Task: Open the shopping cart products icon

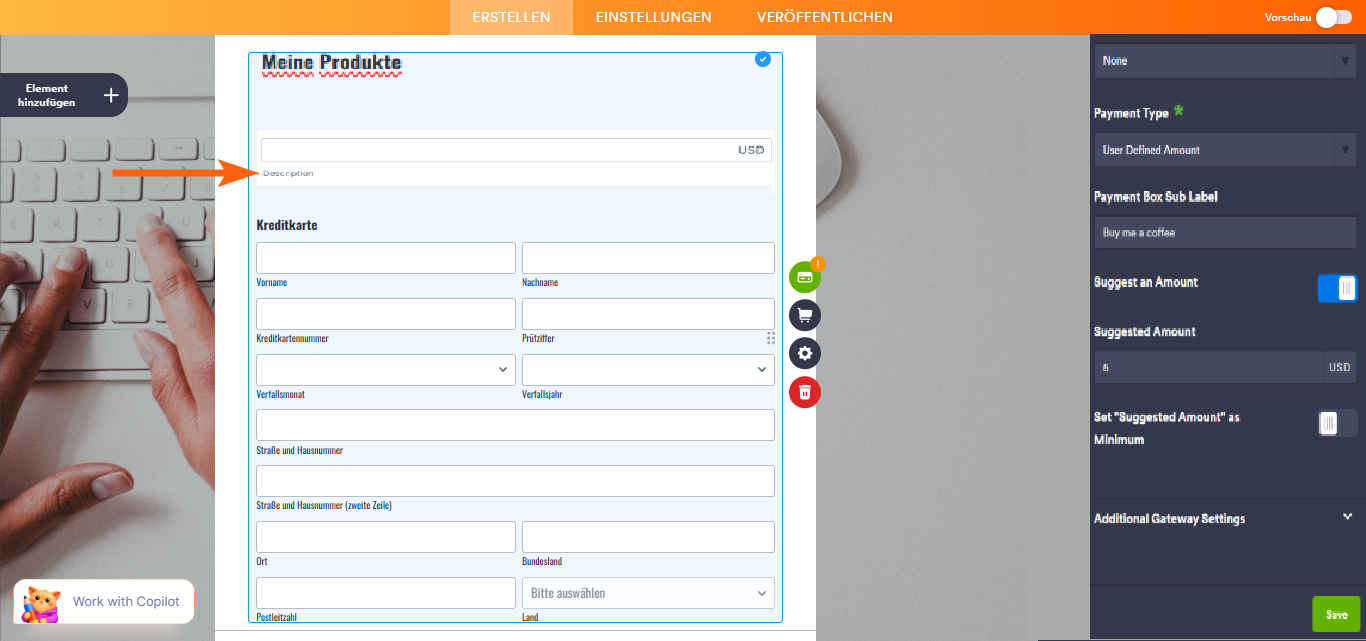Action: 804,315
